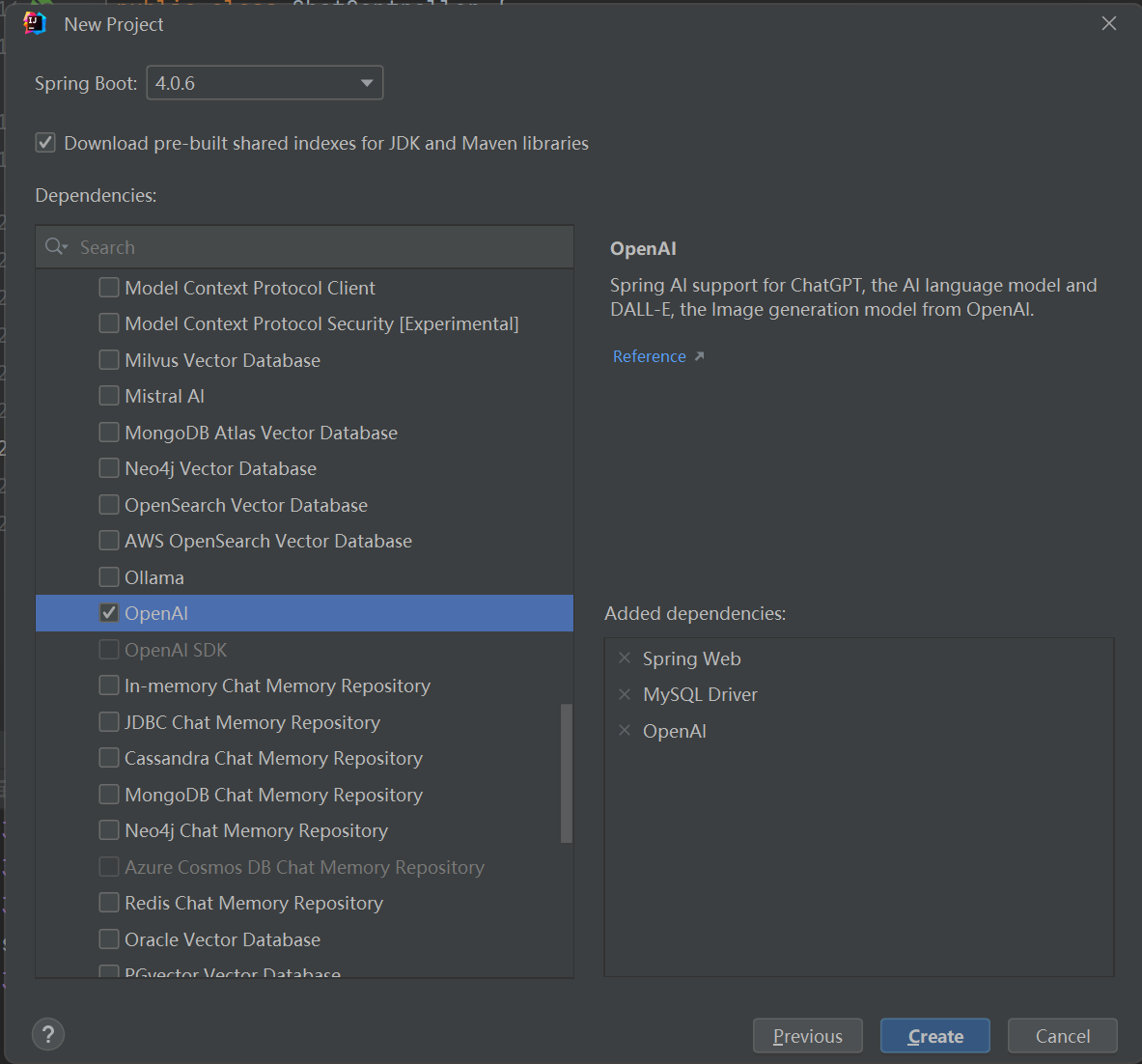Check AWS OpenSearch Vector Database
The image size is (1142, 1064).
pos(108,541)
